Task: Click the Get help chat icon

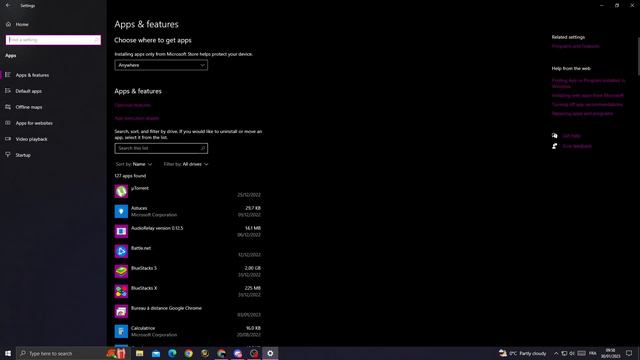Action: pyautogui.click(x=555, y=136)
